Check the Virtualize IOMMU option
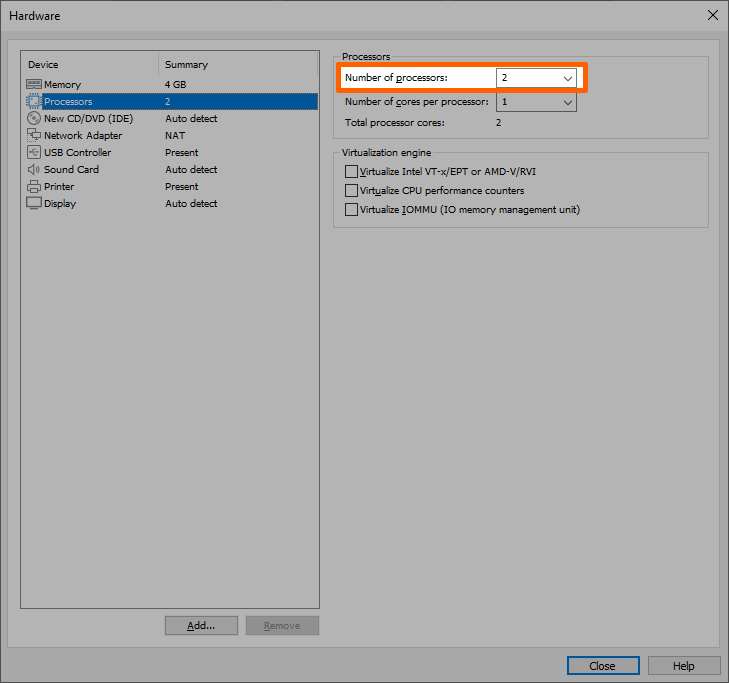Screen dimensions: 729x683 [351, 210]
